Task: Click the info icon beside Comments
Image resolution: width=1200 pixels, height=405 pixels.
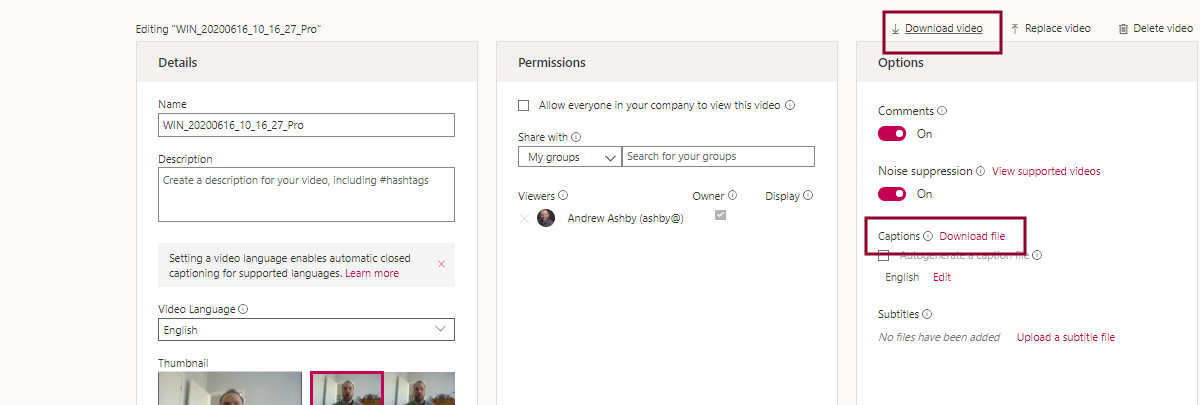Action: click(942, 111)
